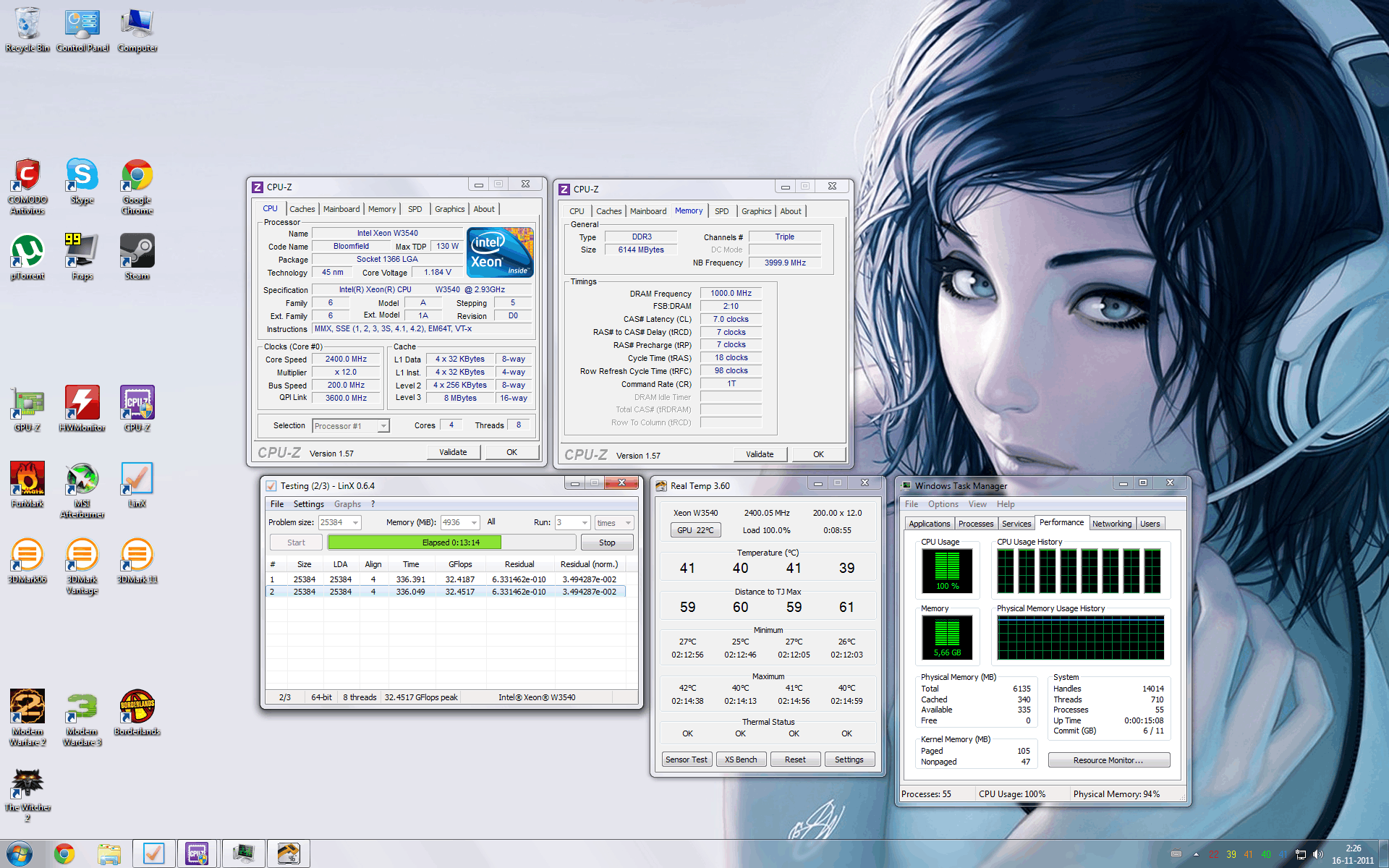Switch to the Mainboard tab in CPU-Z

pyautogui.click(x=341, y=209)
